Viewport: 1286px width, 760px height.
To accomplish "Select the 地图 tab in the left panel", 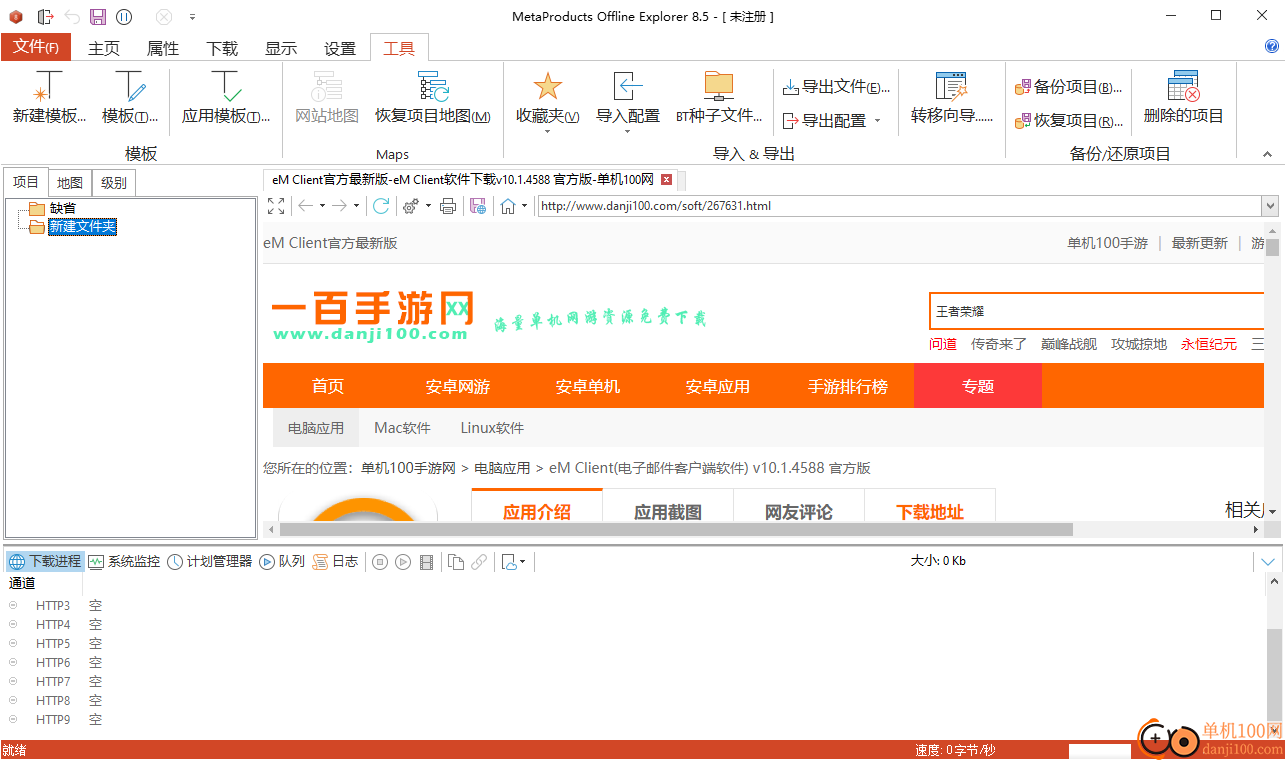I will 70,183.
